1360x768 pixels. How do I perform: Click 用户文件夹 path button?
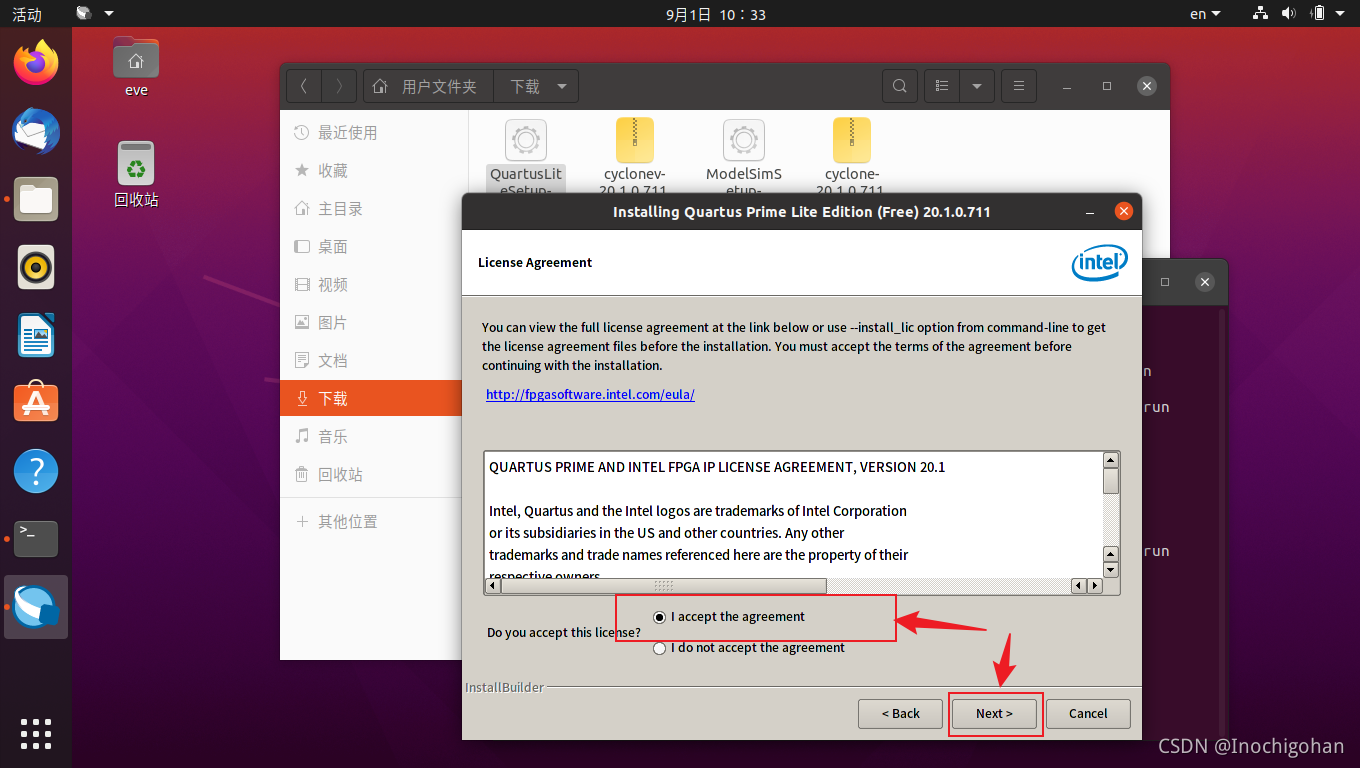[x=428, y=86]
